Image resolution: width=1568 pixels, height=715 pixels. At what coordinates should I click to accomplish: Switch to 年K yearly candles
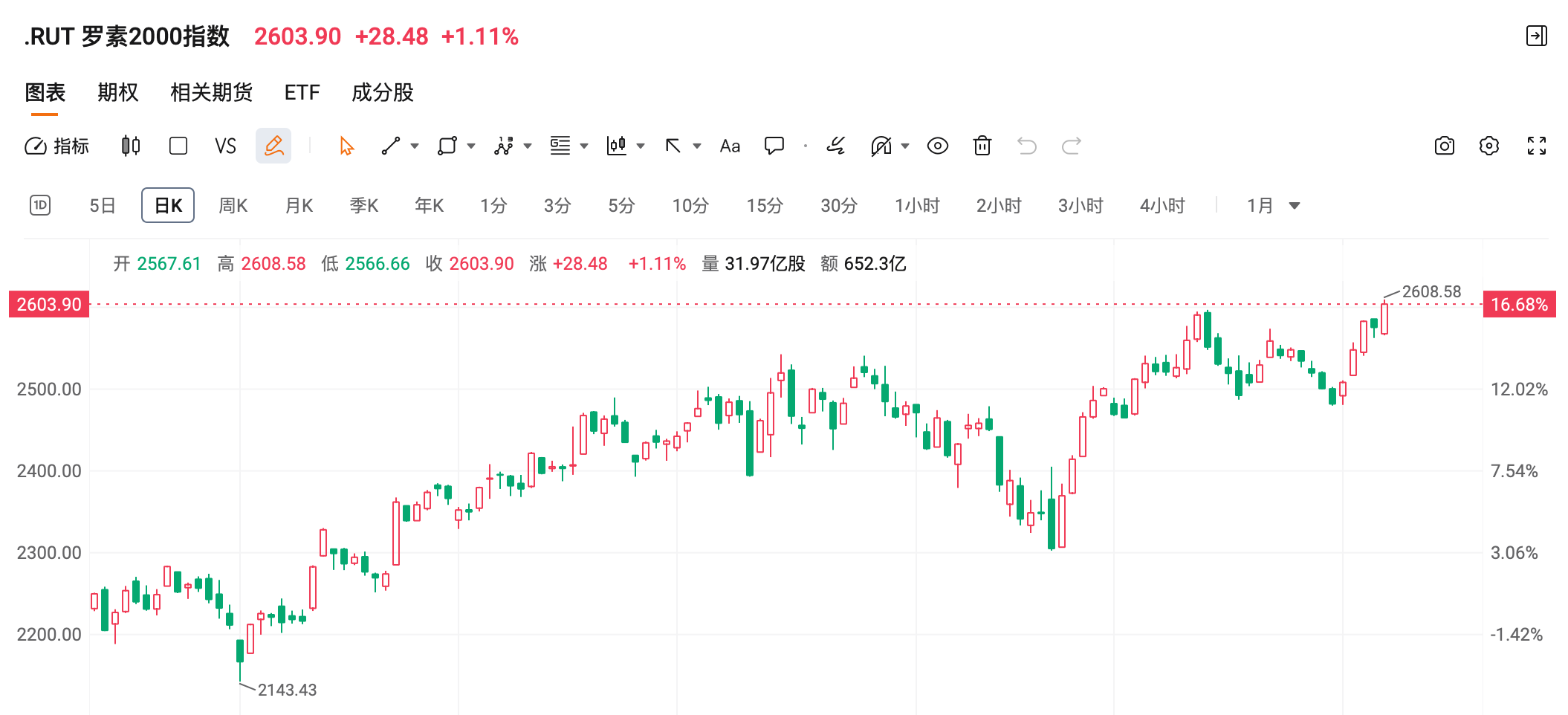point(430,206)
